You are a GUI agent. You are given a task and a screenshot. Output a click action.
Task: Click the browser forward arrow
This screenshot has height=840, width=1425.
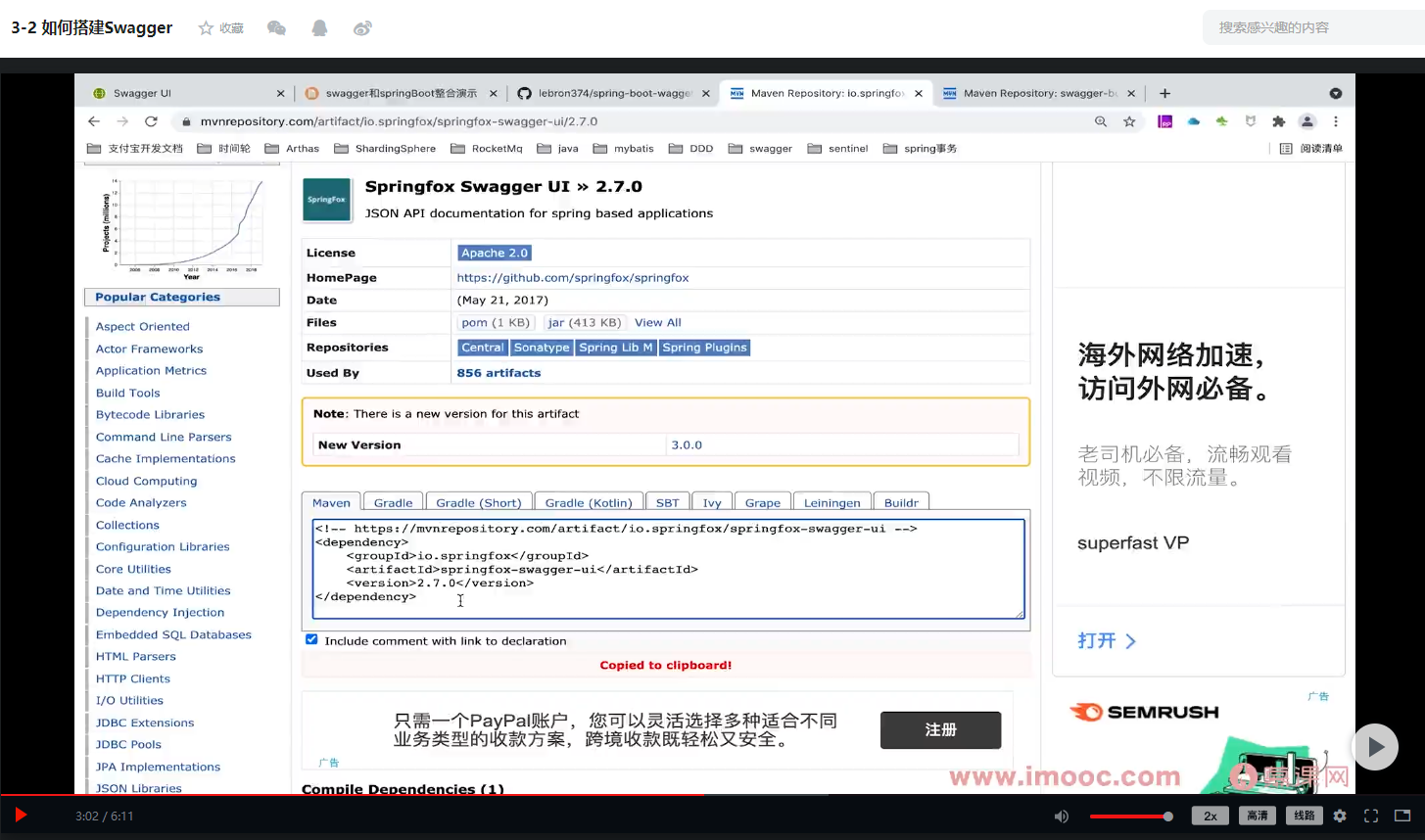pos(122,121)
